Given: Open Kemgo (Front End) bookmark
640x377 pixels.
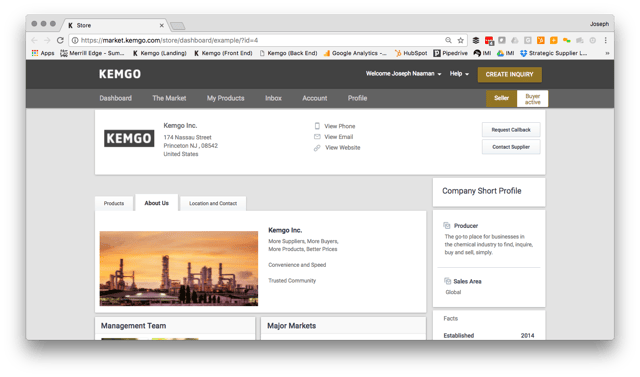Looking at the screenshot, I should pyautogui.click(x=223, y=53).
